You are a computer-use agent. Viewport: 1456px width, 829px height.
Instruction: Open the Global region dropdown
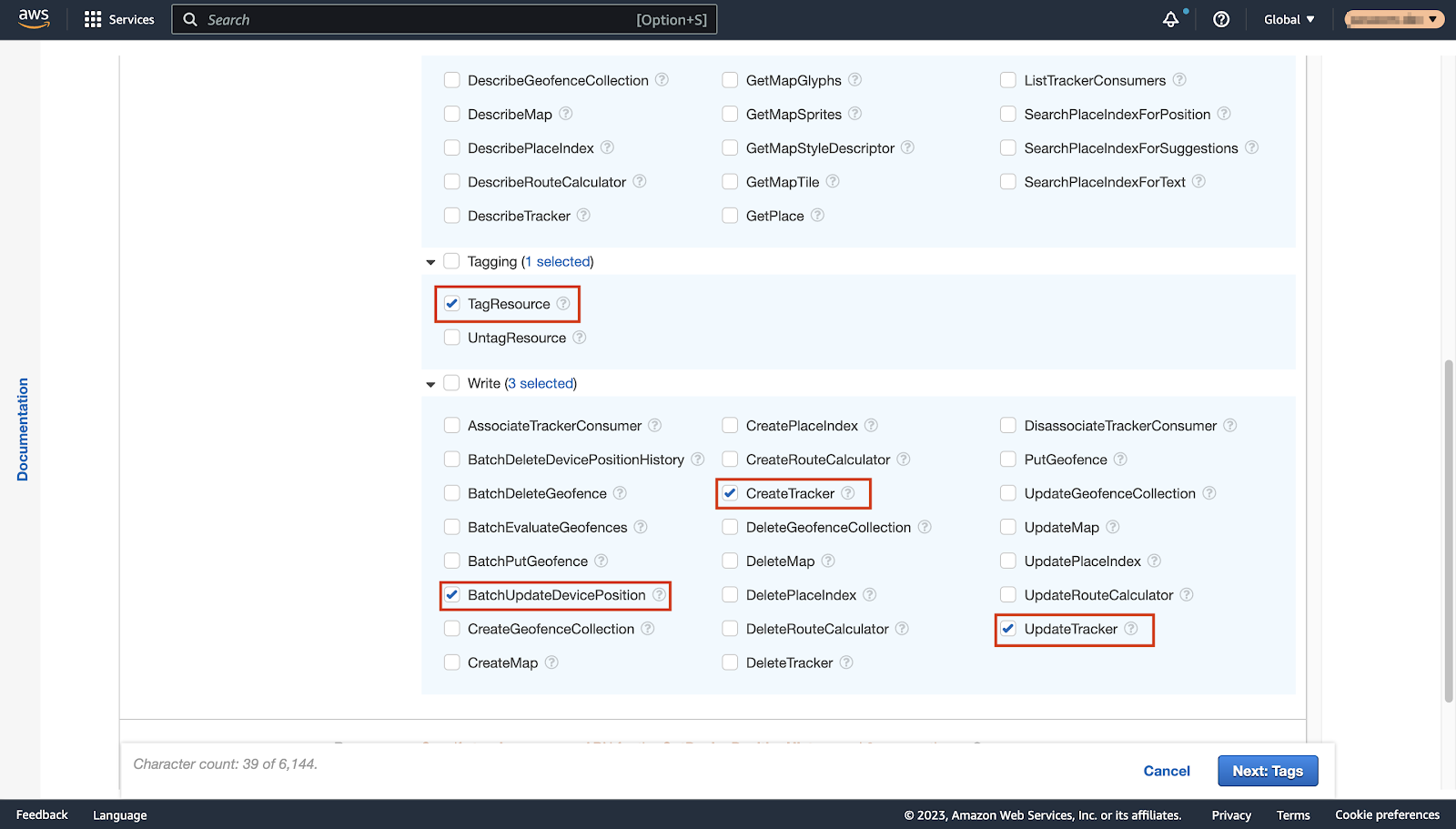click(x=1289, y=19)
